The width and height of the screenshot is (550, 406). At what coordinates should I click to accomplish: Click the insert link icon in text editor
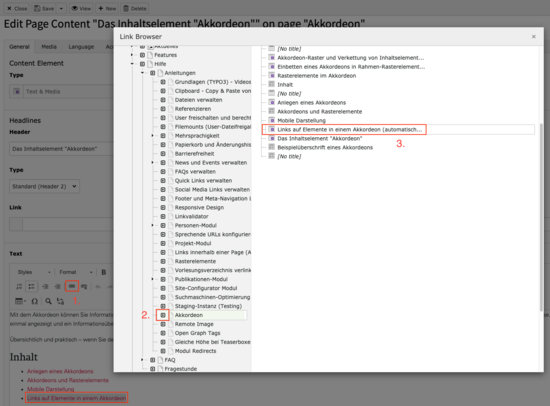tap(72, 286)
